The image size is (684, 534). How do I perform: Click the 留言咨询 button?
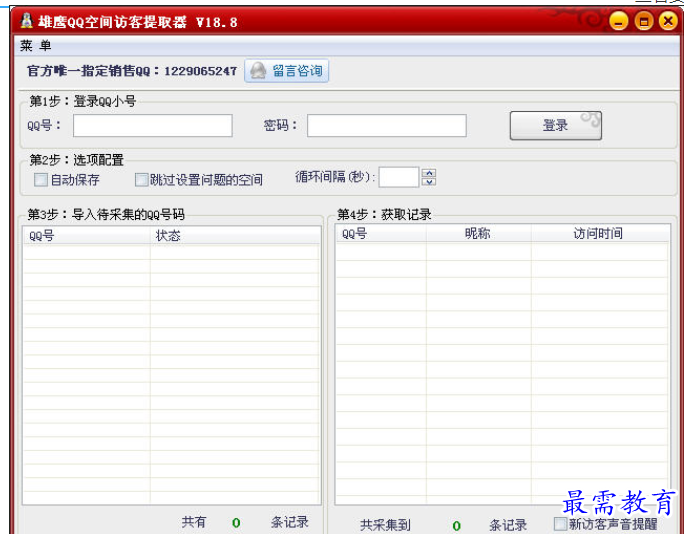(287, 71)
